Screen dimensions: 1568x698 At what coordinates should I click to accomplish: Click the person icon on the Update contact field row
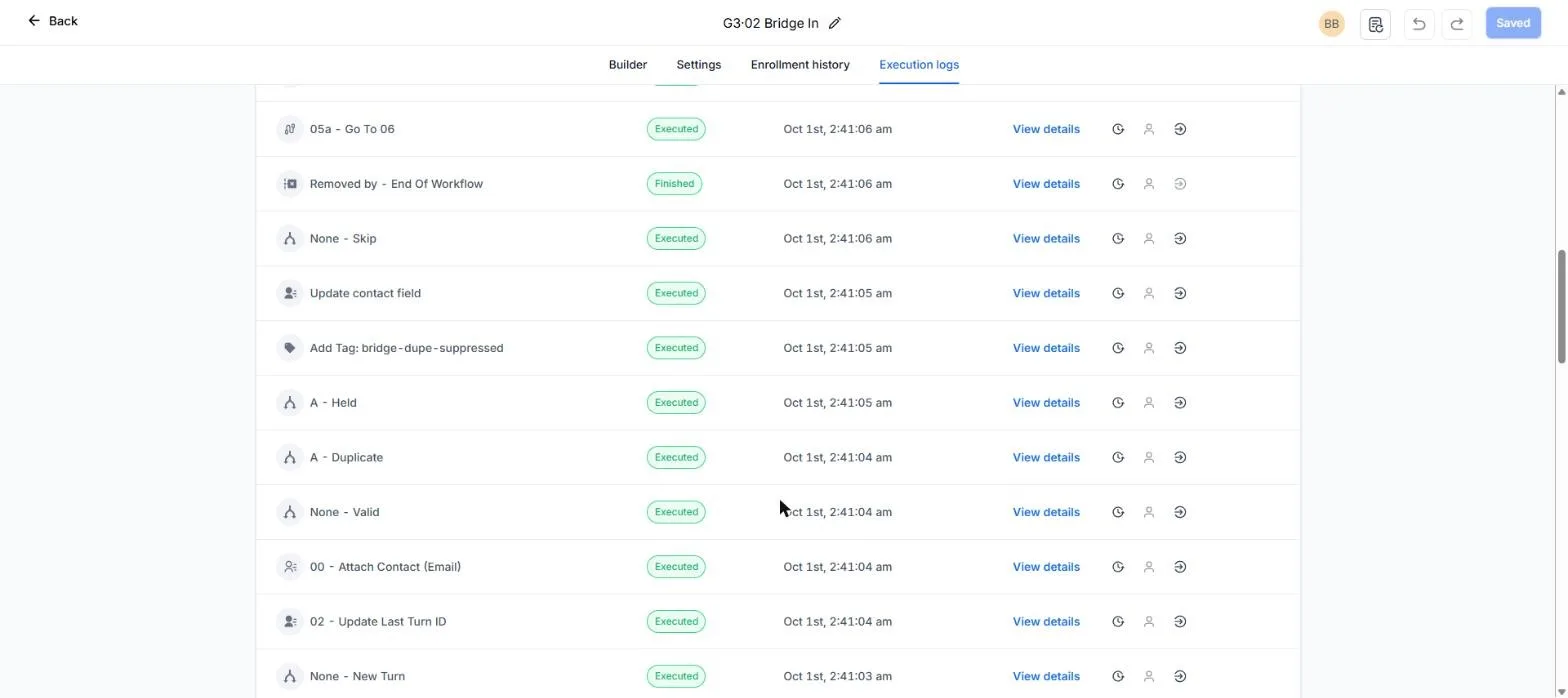pos(1149,293)
